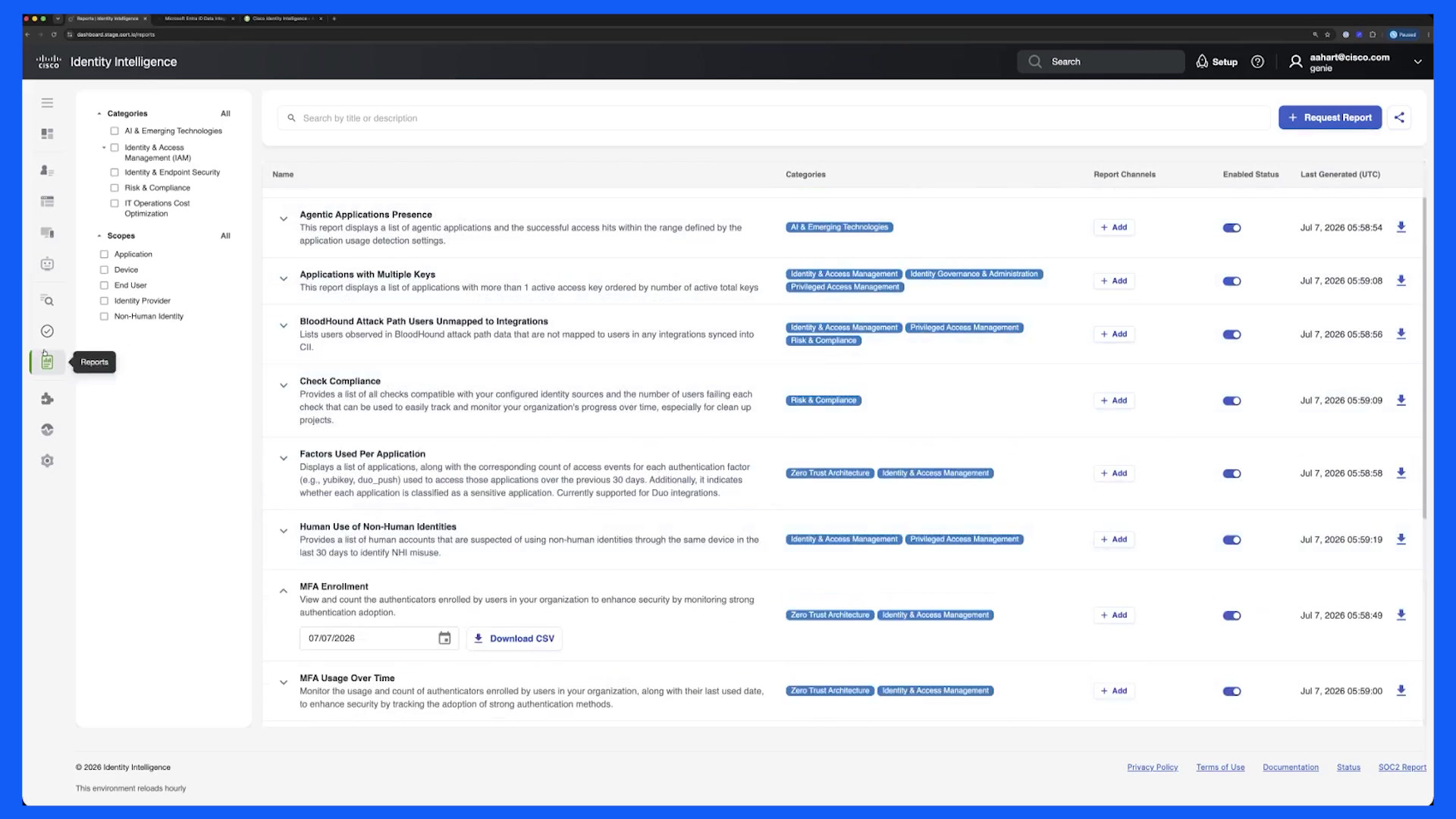Image resolution: width=1456 pixels, height=819 pixels.
Task: Click the Request Report button
Action: pos(1330,118)
